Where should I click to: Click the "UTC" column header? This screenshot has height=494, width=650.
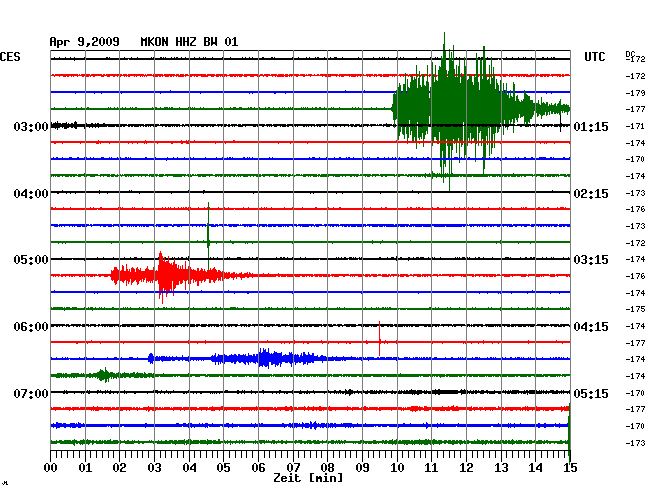pyautogui.click(x=595, y=57)
